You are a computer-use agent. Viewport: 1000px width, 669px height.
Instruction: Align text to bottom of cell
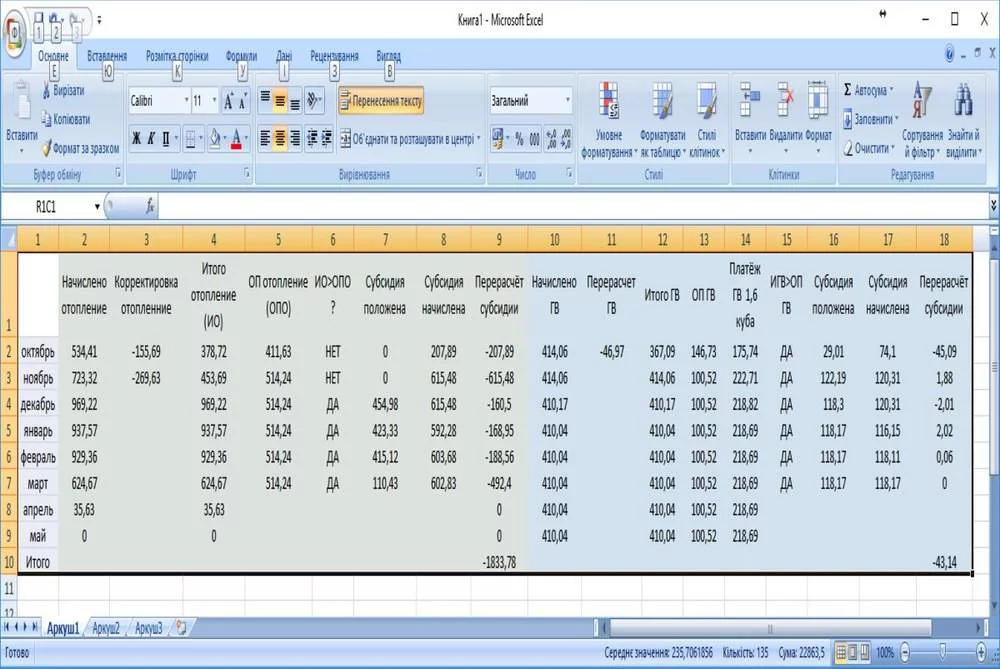(295, 101)
